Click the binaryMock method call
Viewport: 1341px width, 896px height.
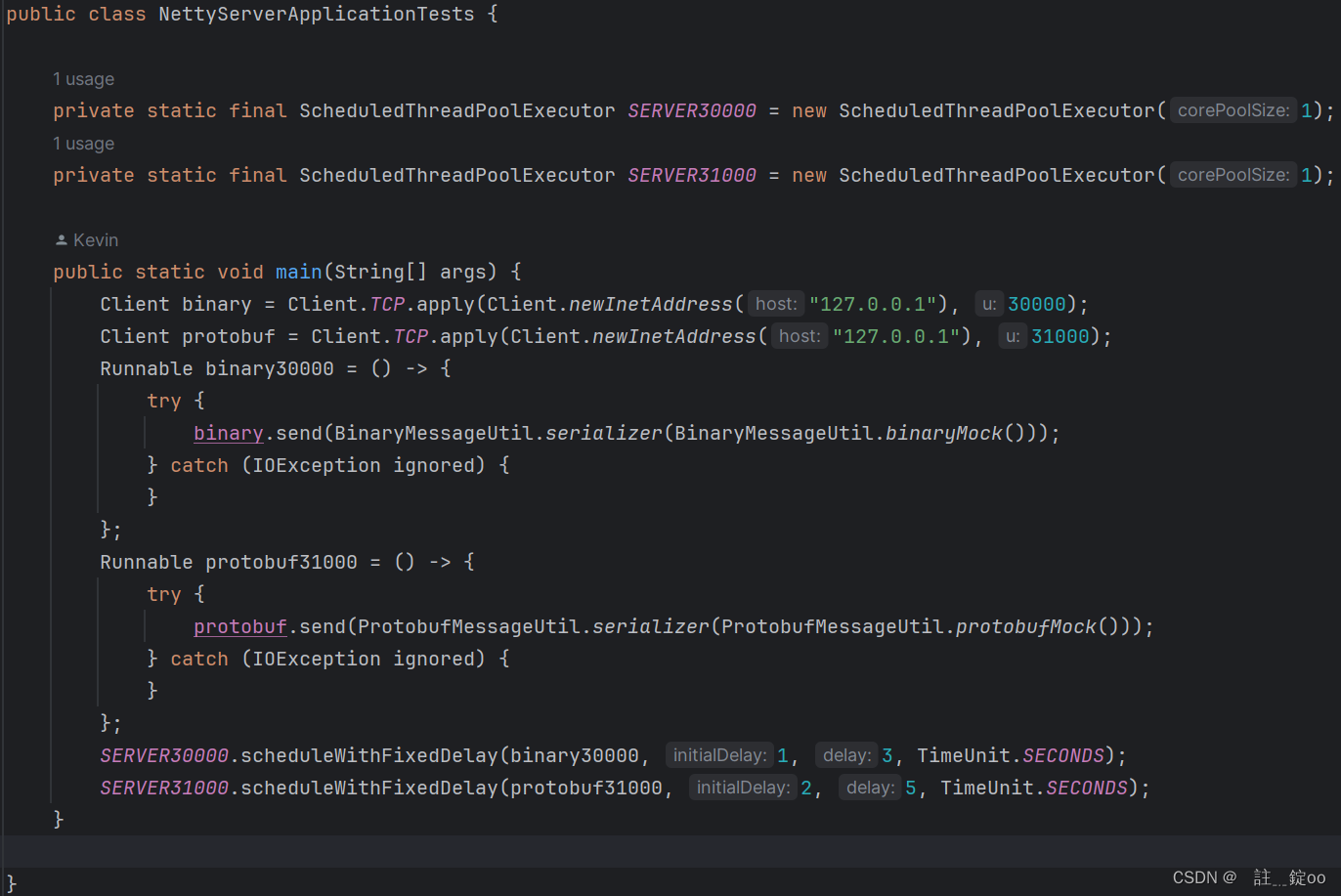pyautogui.click(x=944, y=433)
